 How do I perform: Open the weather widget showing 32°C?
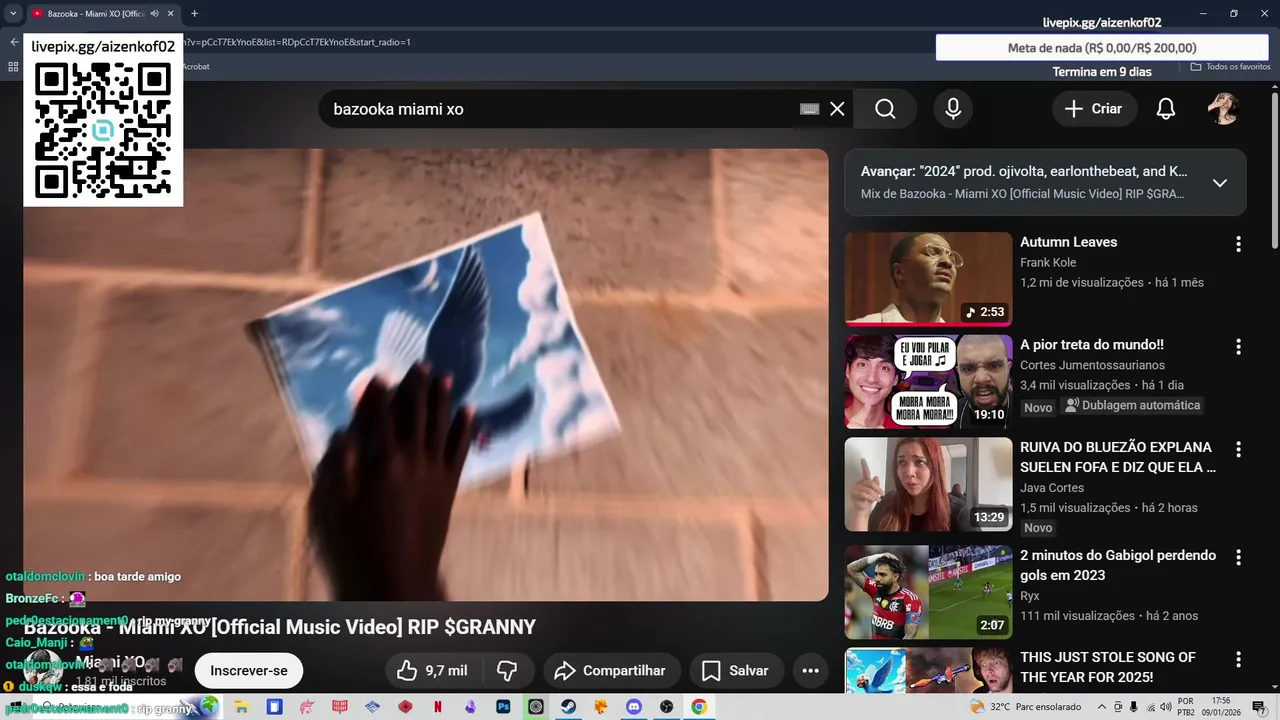1026,707
